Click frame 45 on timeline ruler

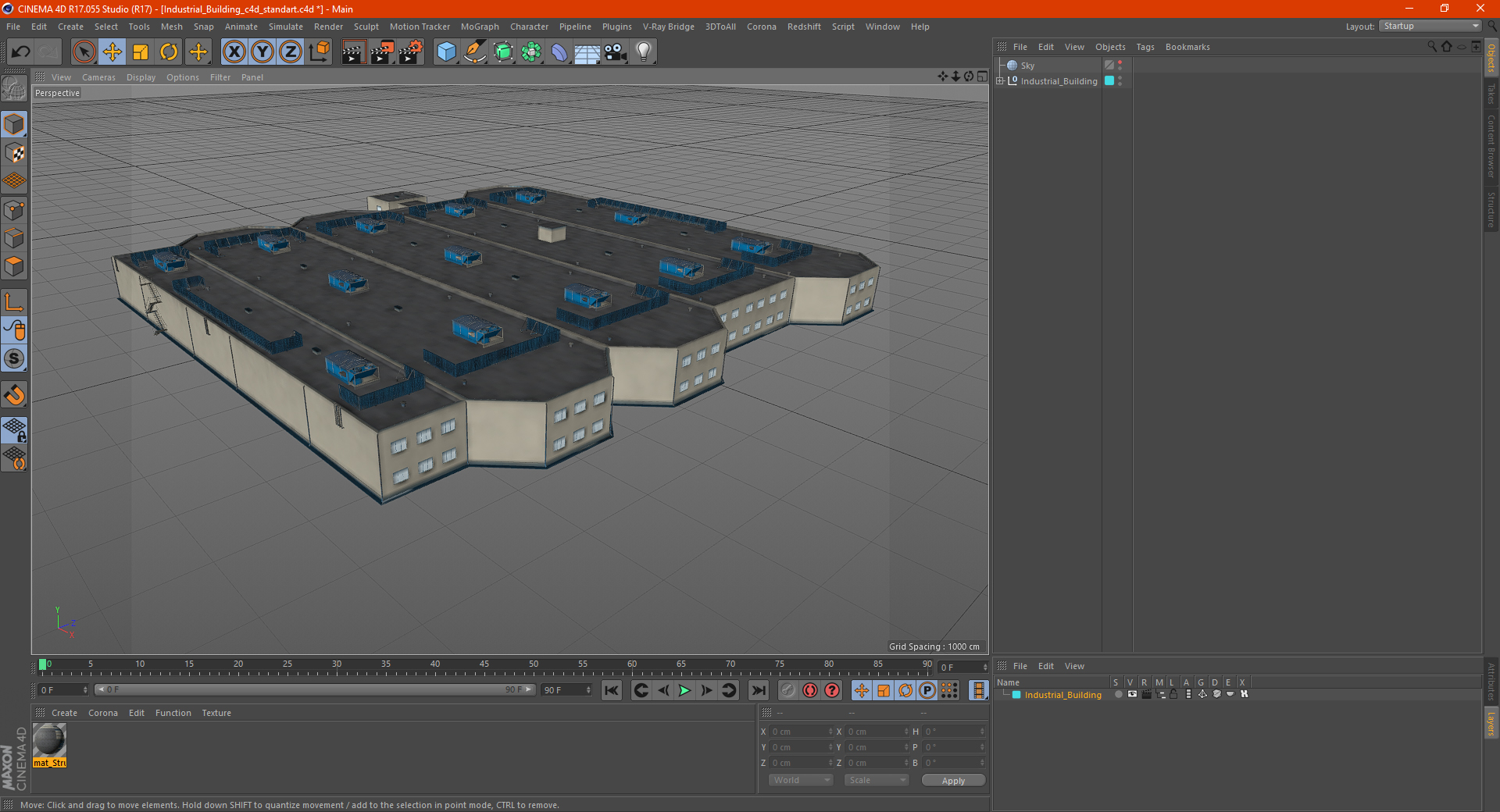tap(484, 664)
